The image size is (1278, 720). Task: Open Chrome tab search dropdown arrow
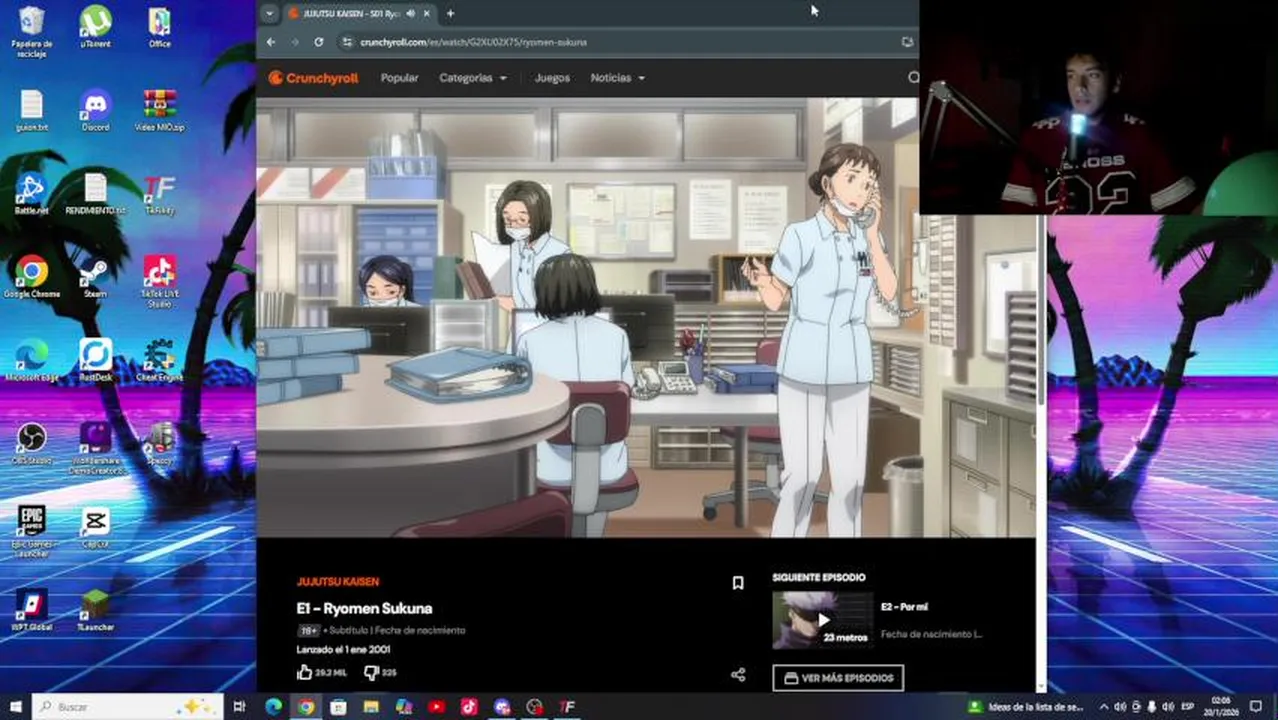pos(269,13)
